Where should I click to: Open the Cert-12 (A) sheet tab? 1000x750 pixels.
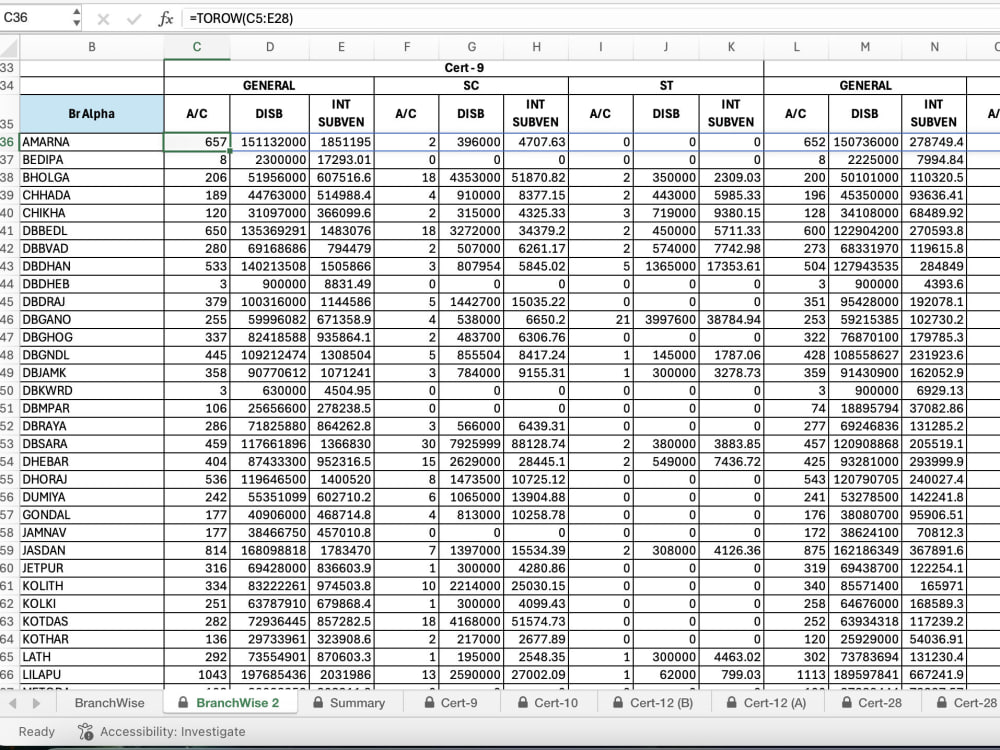pos(767,703)
